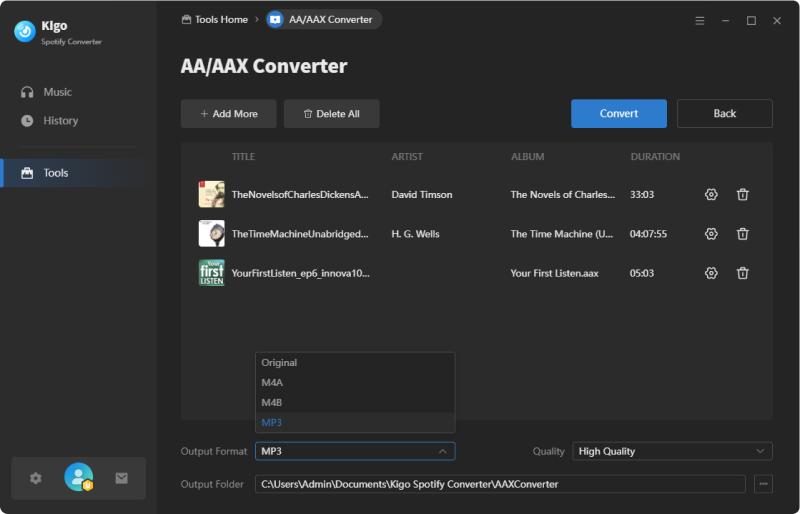Click Your First Listen cover thumbnail

click(x=211, y=273)
